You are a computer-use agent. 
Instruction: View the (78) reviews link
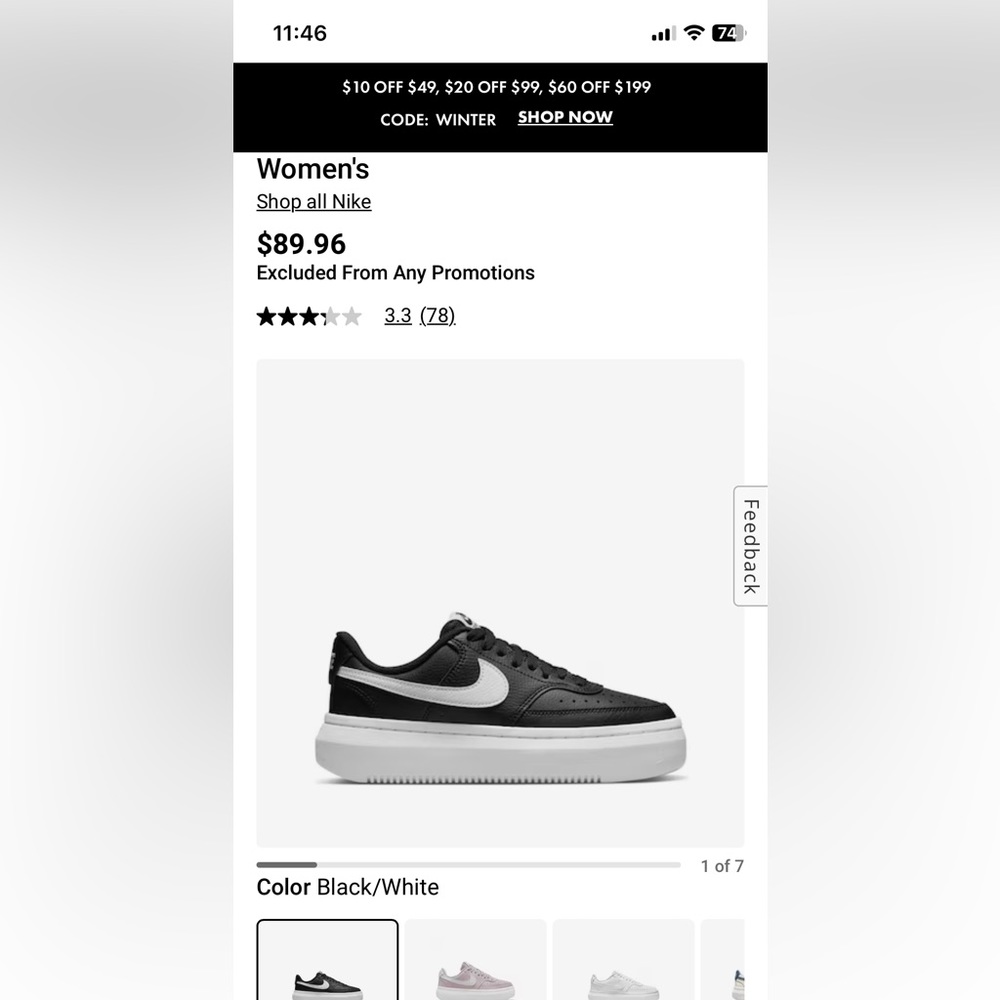(437, 316)
